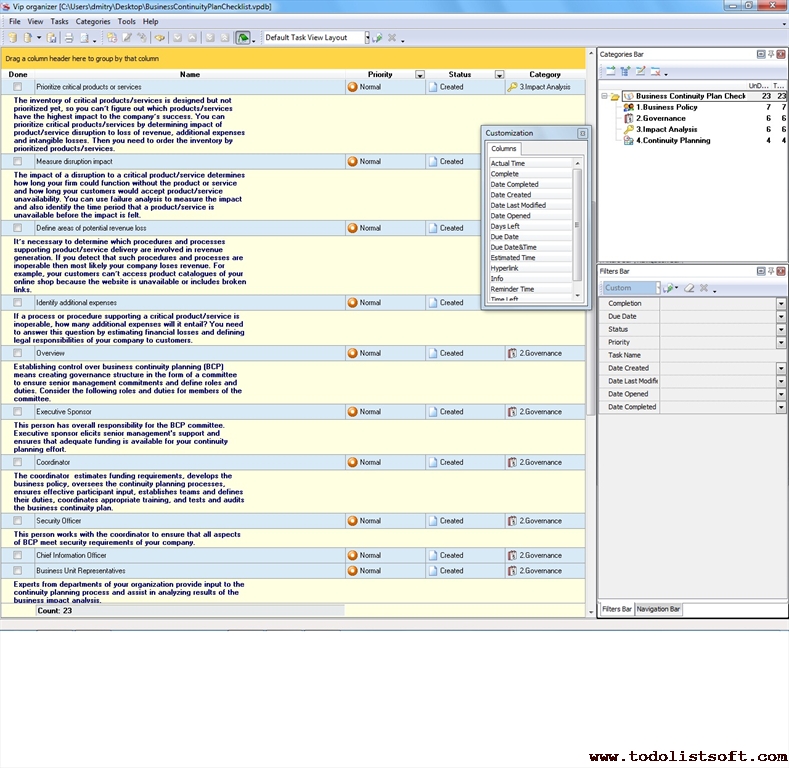
Task: Tick the Done checkbox for Executive Sponsor
Action: click(18, 411)
